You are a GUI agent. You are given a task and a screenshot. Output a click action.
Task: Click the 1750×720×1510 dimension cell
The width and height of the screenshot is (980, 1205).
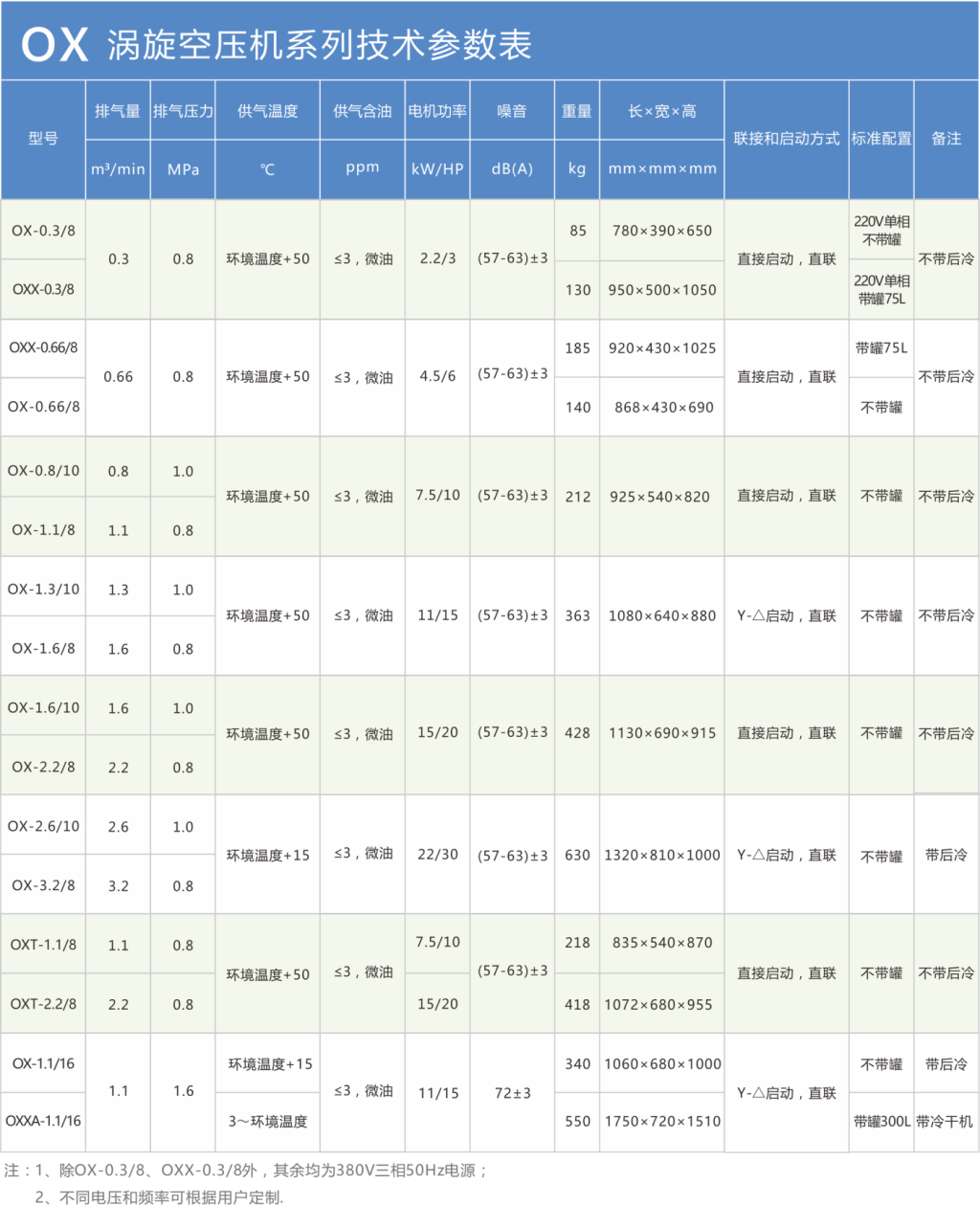pos(662,1121)
